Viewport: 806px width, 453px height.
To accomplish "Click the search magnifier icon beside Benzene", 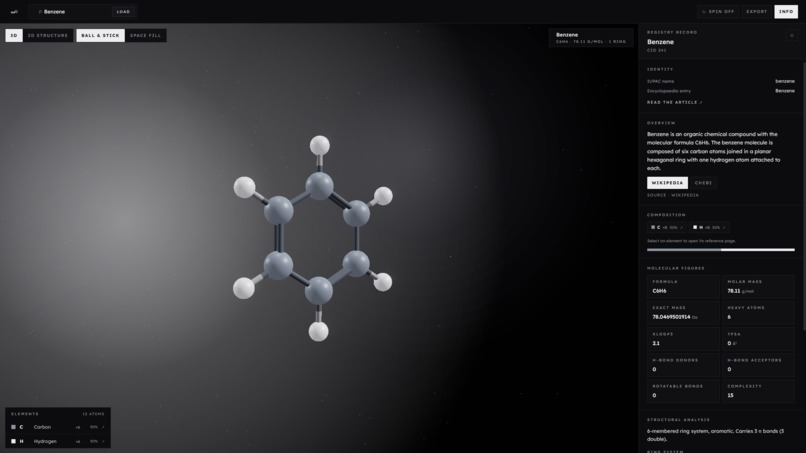I will [40, 11].
